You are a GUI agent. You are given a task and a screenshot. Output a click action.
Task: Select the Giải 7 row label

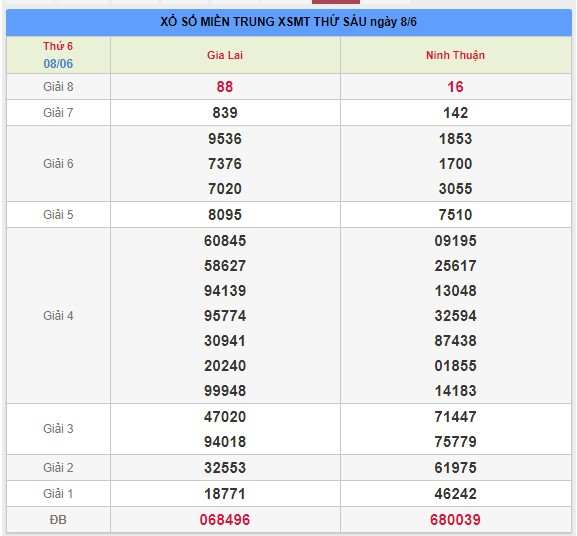58,113
